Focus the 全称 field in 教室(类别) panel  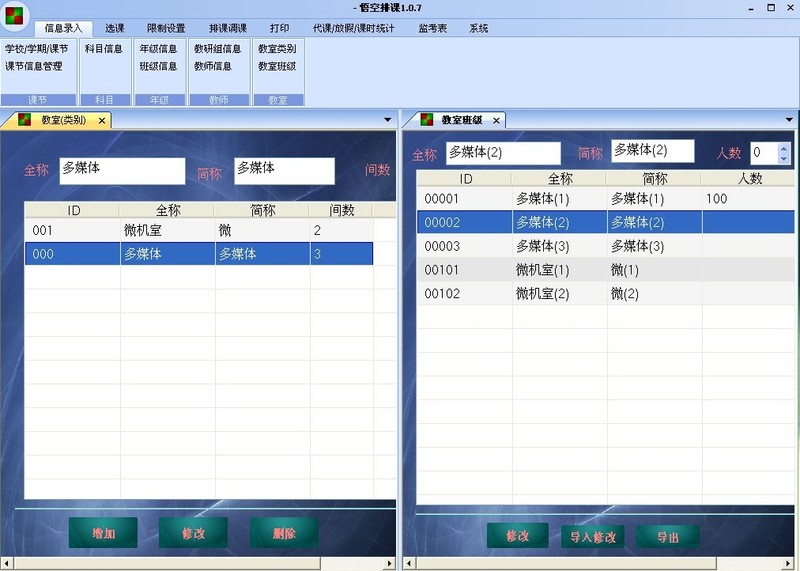[122, 171]
